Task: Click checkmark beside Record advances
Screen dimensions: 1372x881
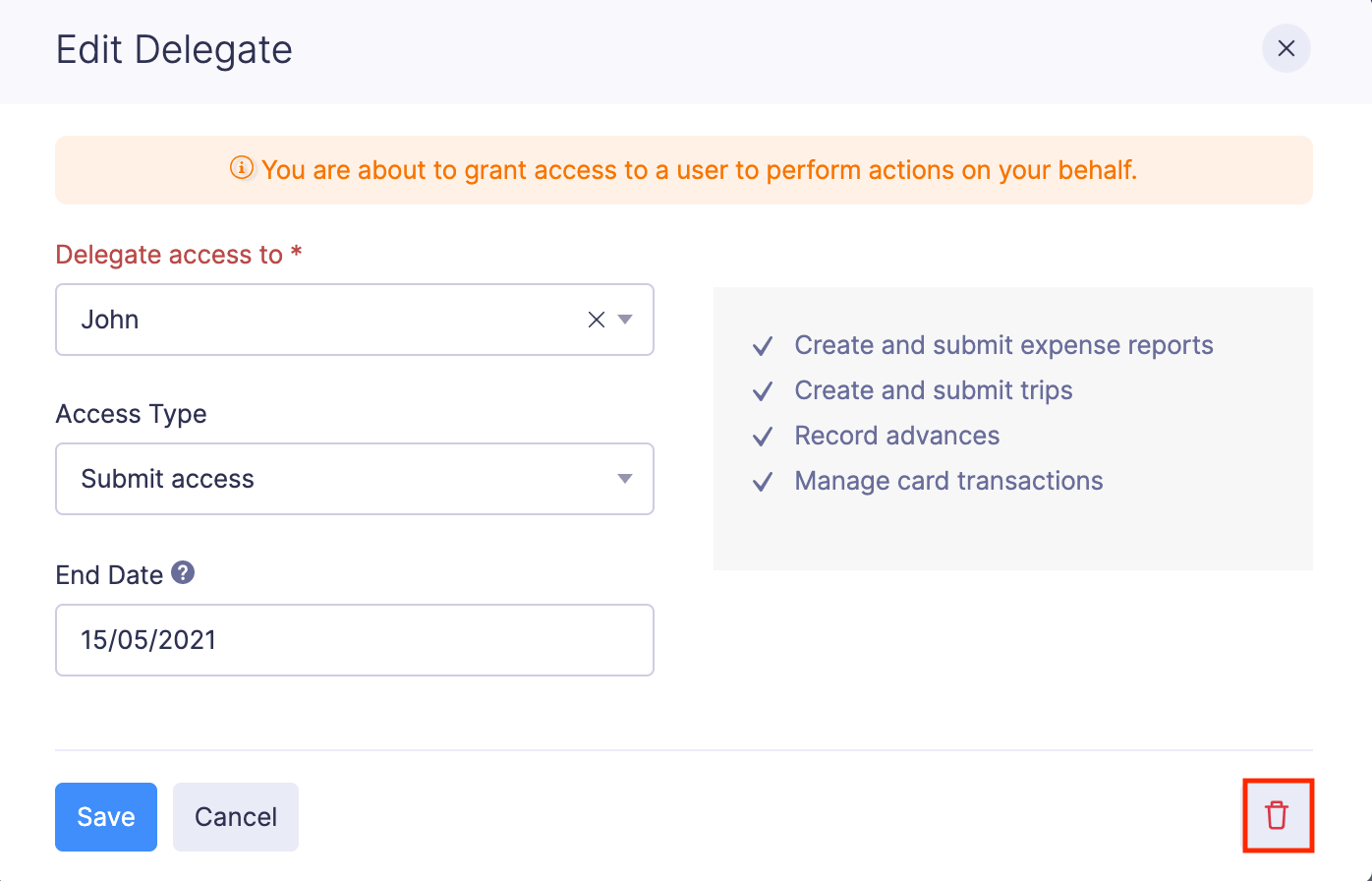Action: tap(763, 437)
